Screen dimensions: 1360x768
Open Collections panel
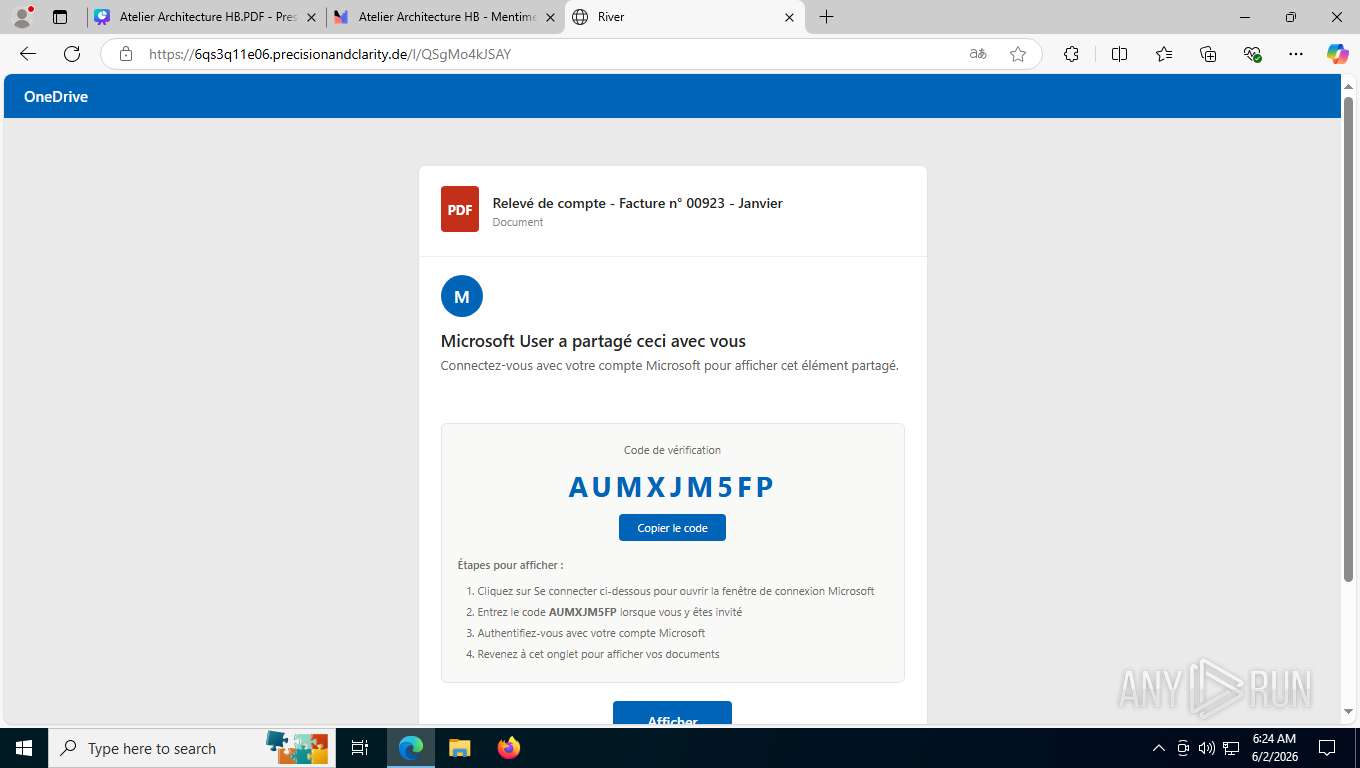[x=1208, y=54]
